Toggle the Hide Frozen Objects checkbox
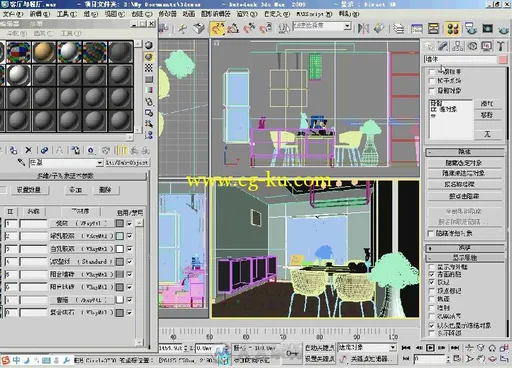 [x=431, y=233]
